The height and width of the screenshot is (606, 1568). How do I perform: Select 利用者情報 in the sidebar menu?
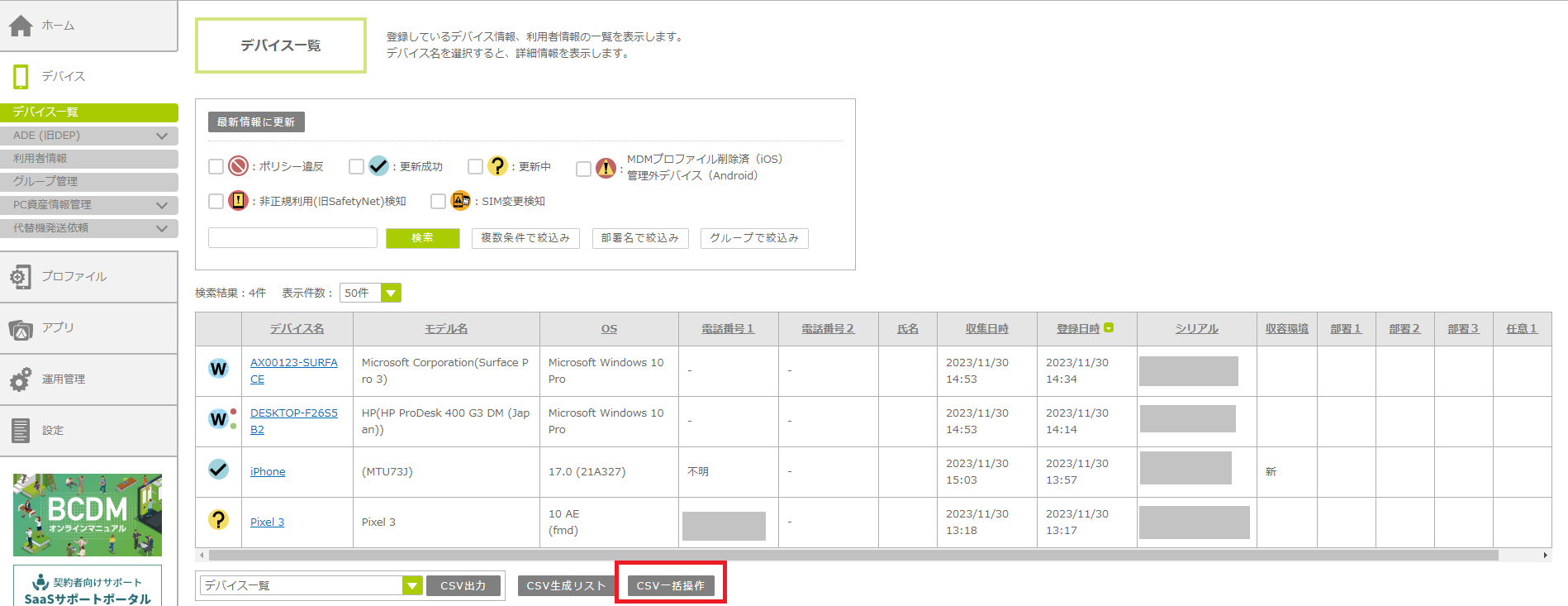pos(89,159)
